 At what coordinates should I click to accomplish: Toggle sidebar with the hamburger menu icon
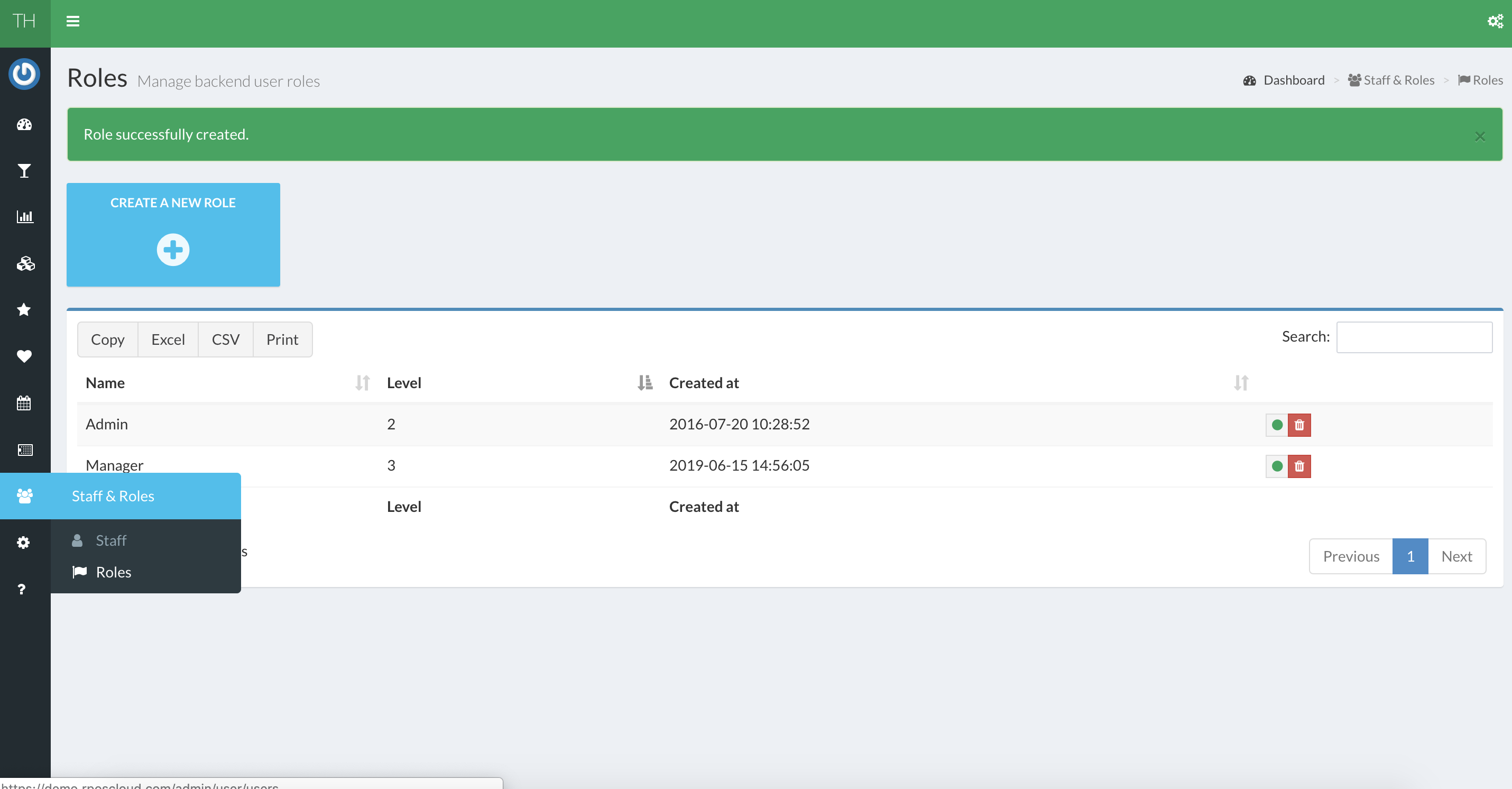(73, 21)
